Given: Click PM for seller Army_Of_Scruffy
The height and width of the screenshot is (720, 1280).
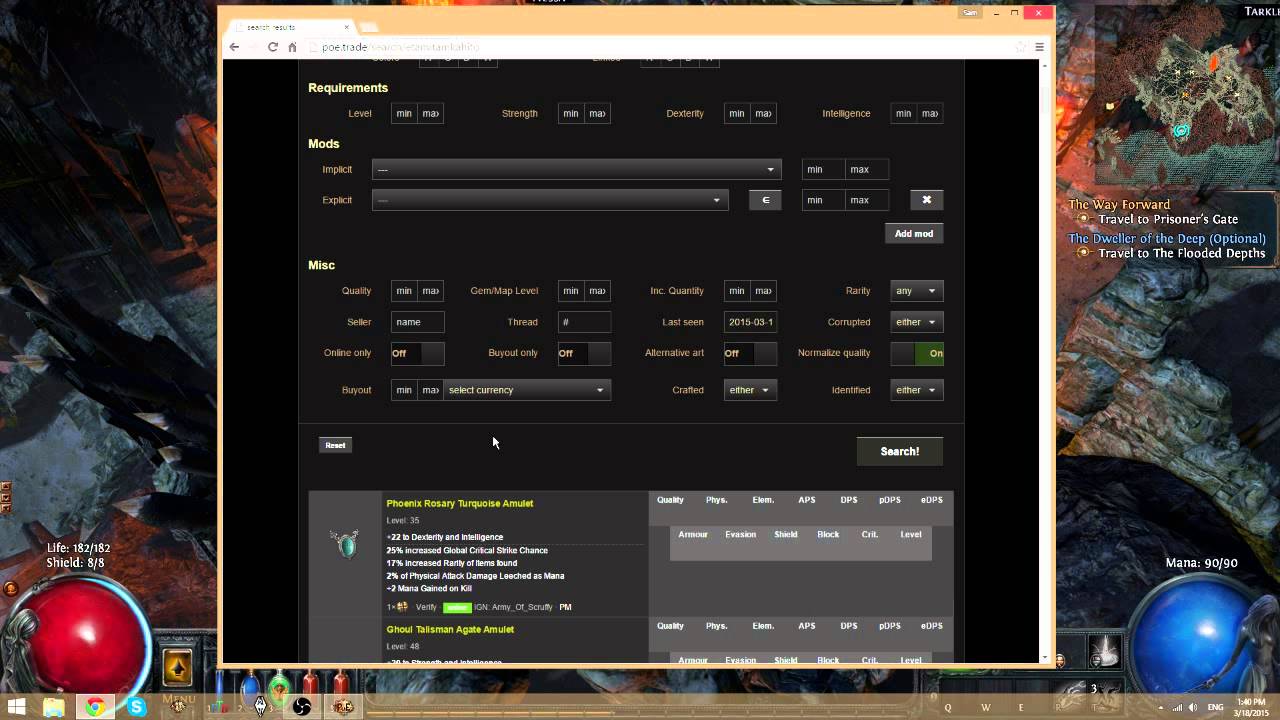Looking at the screenshot, I should point(565,607).
